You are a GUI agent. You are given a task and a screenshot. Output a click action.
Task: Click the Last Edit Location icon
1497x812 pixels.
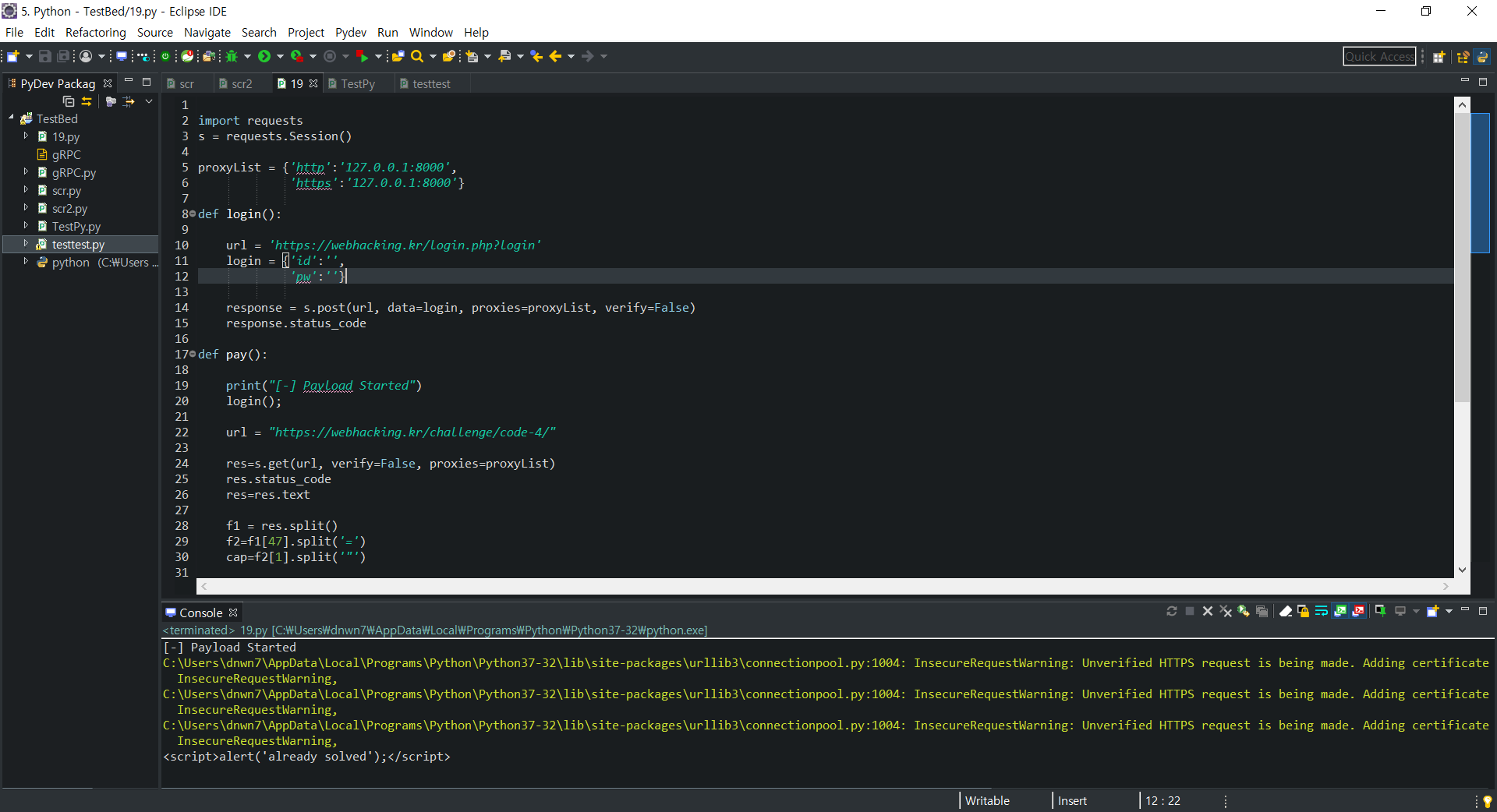tap(536, 56)
